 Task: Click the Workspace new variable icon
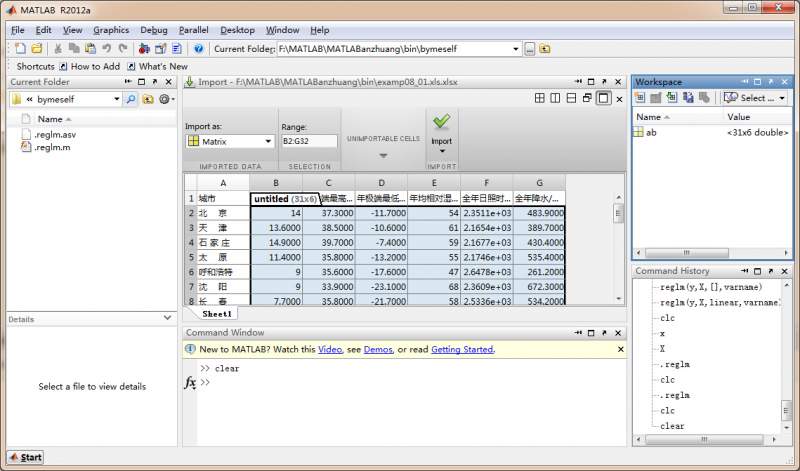640,97
